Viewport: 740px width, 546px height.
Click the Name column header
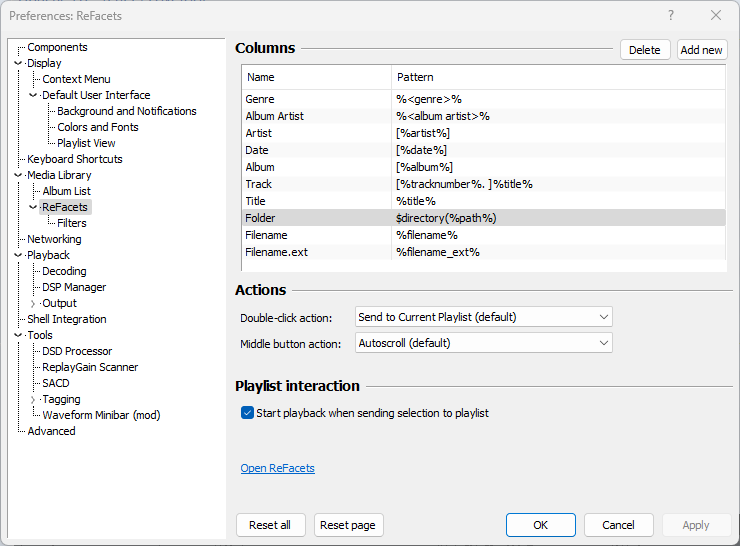click(317, 77)
